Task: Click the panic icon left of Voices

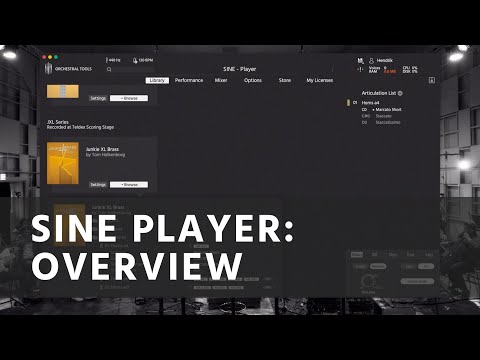Action: click(x=360, y=69)
